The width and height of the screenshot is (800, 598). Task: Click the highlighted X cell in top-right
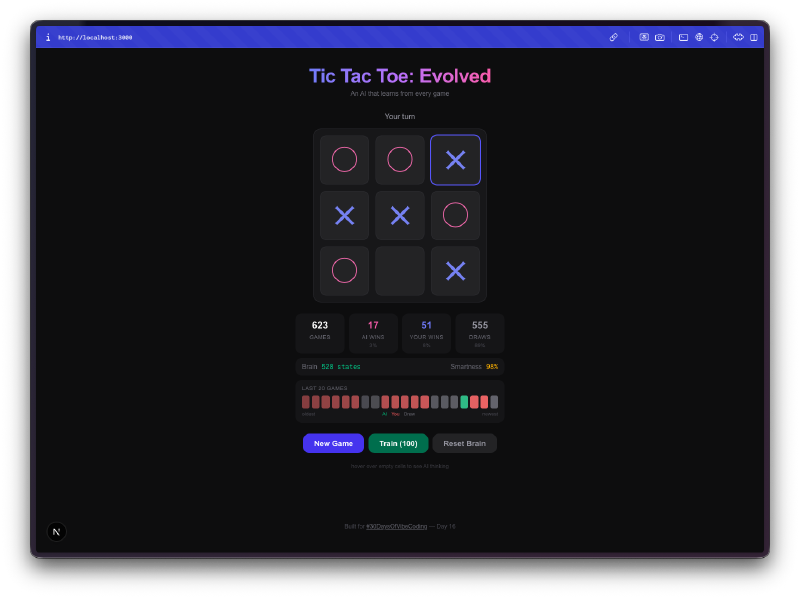pyautogui.click(x=455, y=160)
